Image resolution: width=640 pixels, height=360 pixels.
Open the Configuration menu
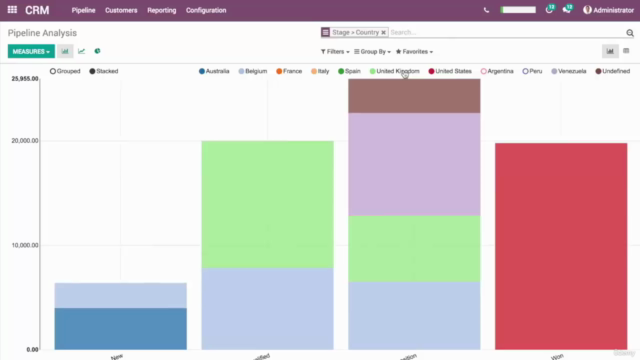tap(206, 10)
